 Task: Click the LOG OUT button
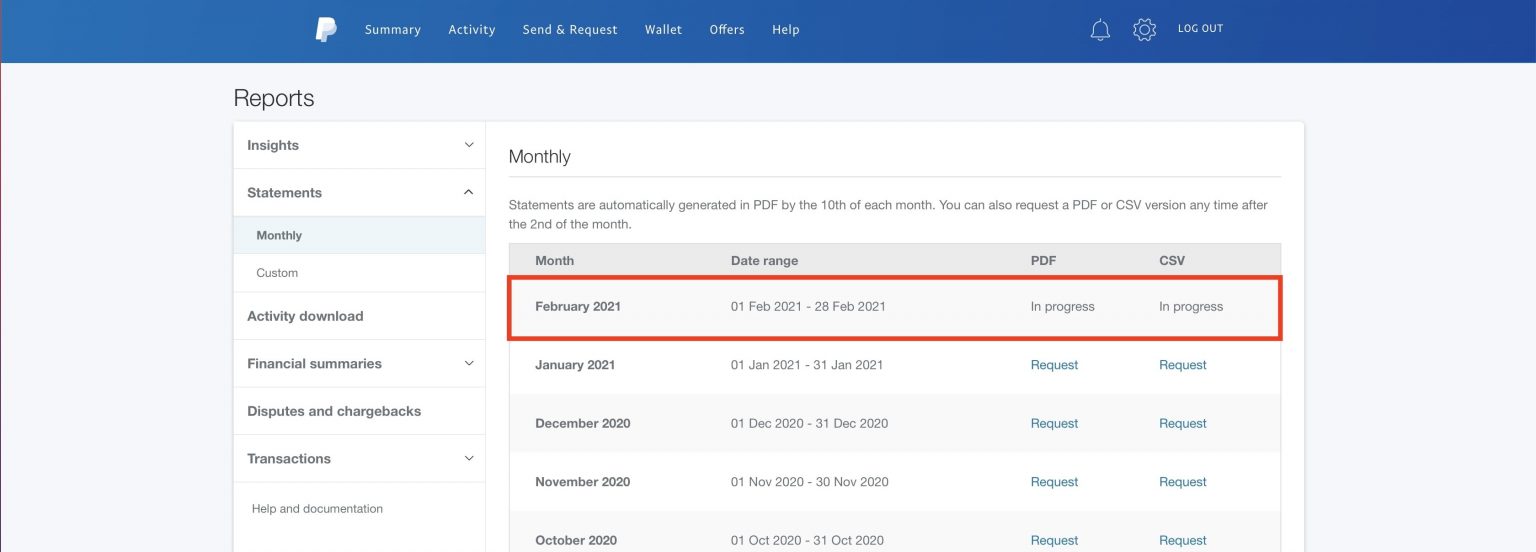[1200, 29]
